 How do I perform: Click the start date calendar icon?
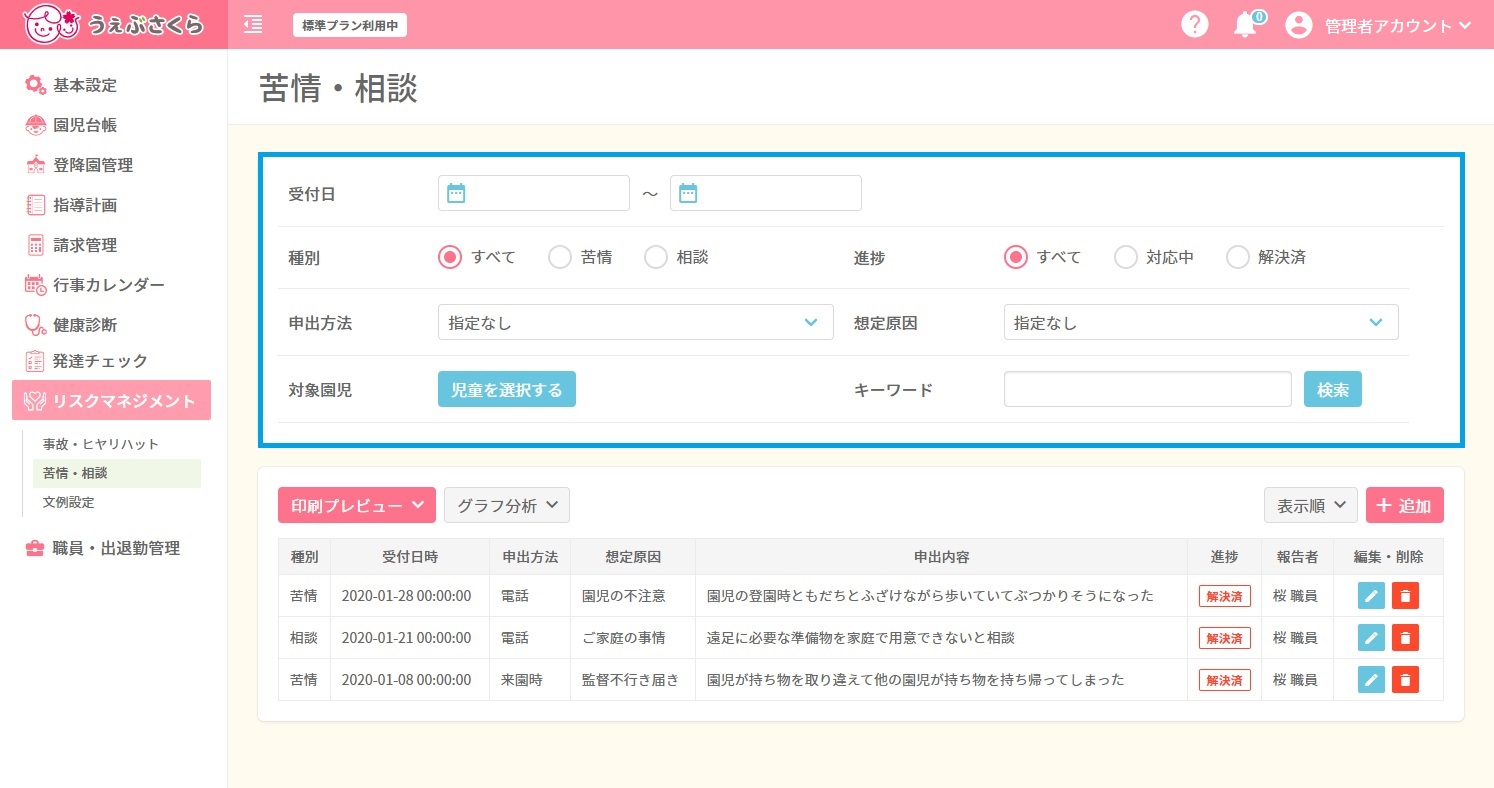click(x=456, y=193)
